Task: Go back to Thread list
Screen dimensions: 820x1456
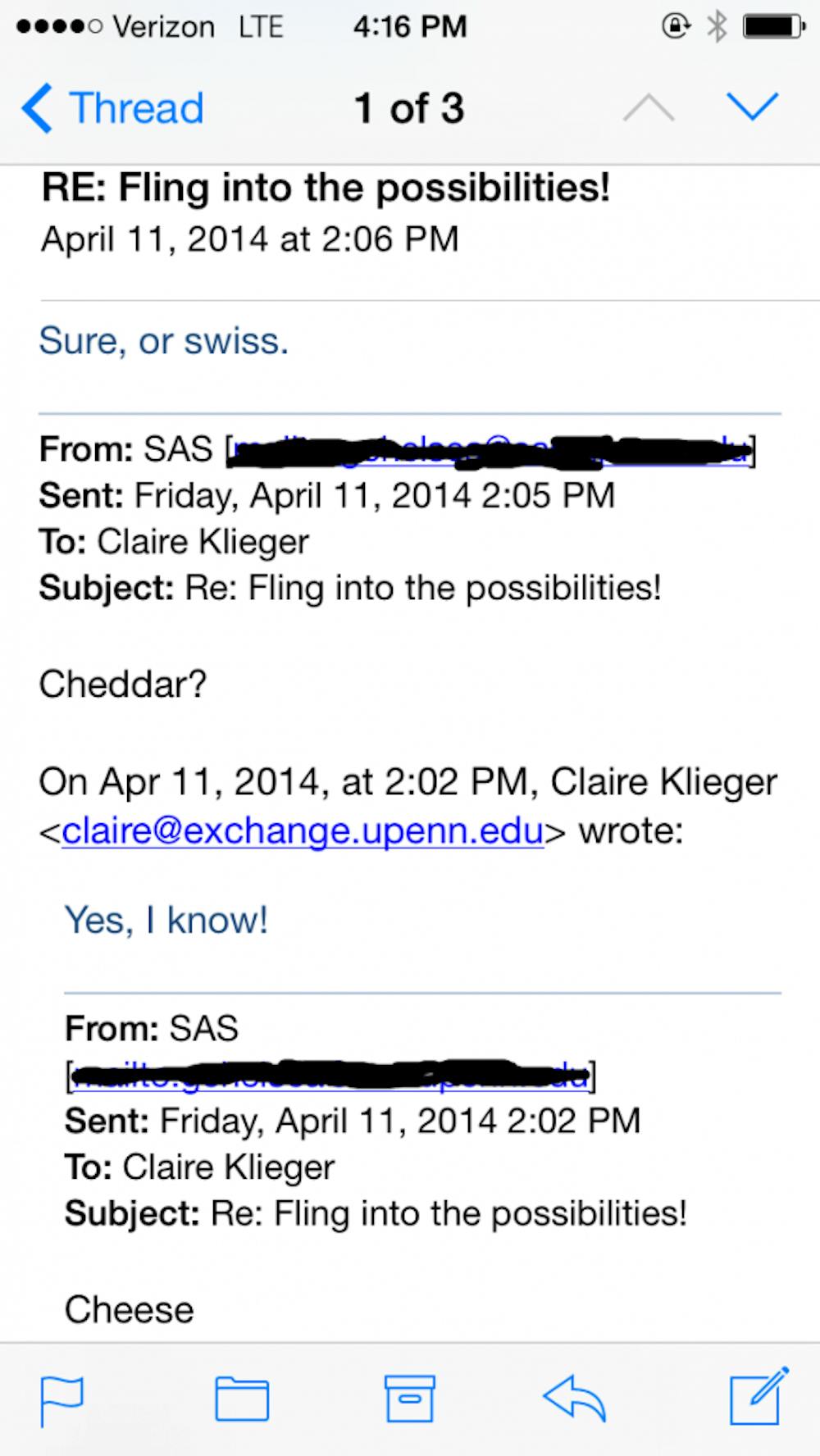Action: tap(113, 108)
